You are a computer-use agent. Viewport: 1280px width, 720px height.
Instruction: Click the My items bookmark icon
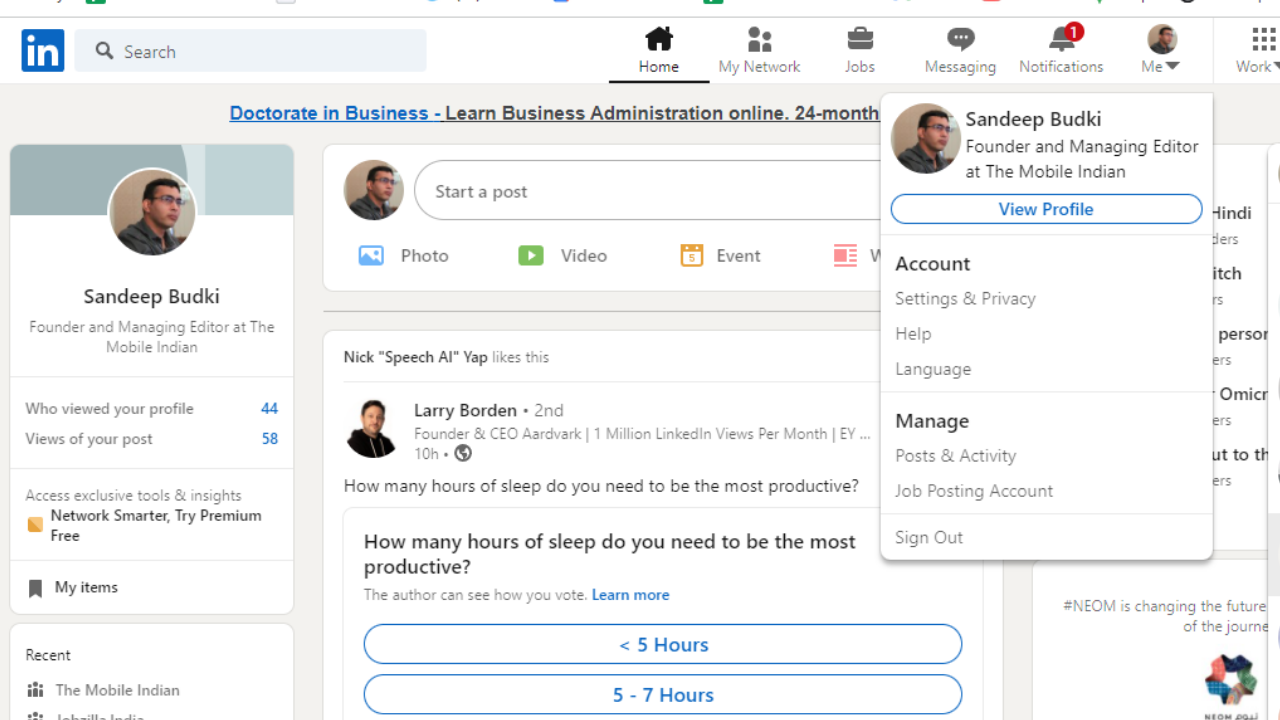[x=35, y=588]
